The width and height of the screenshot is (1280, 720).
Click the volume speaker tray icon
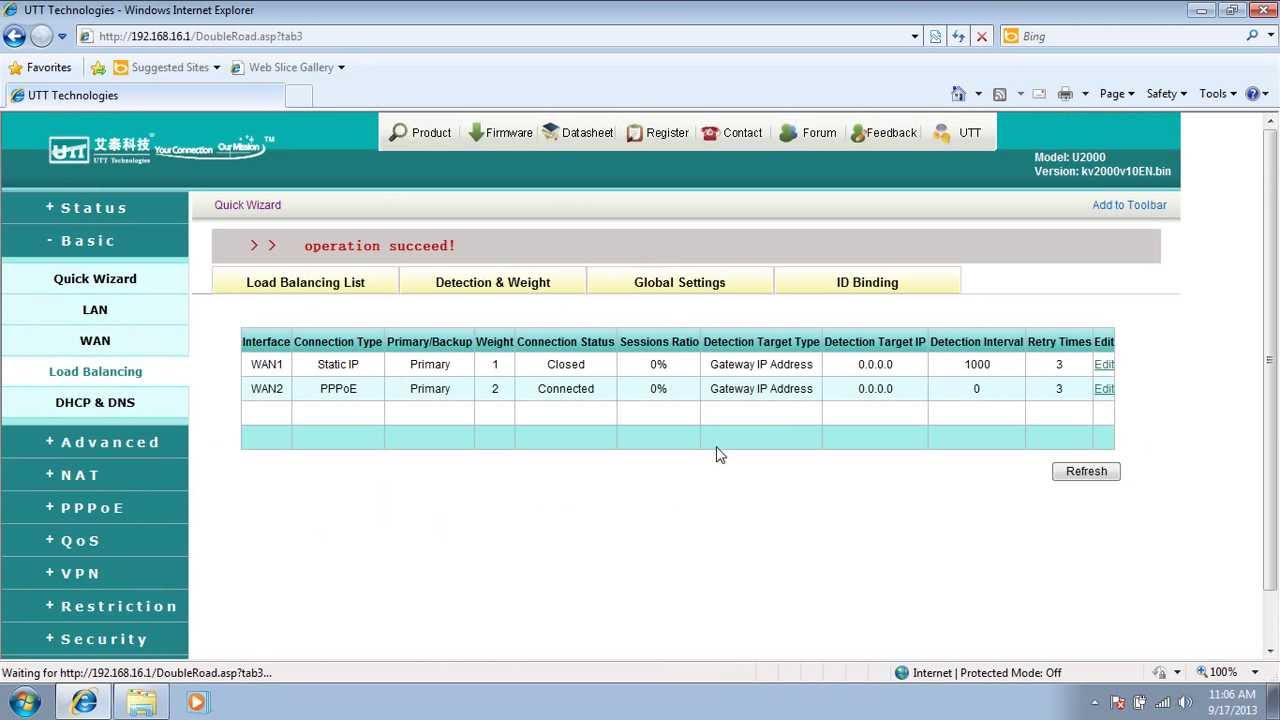click(x=1185, y=702)
